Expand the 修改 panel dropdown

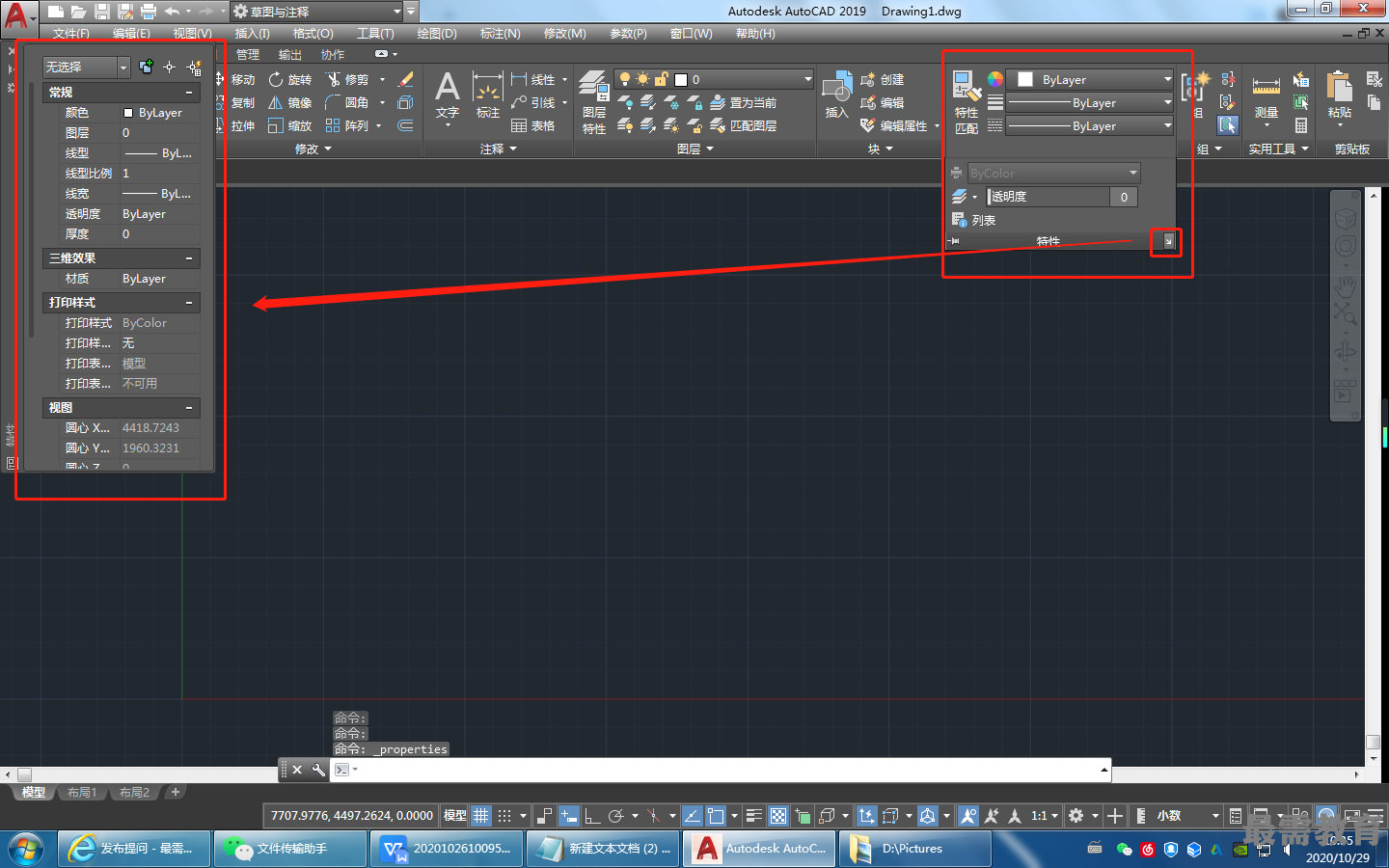tap(313, 149)
